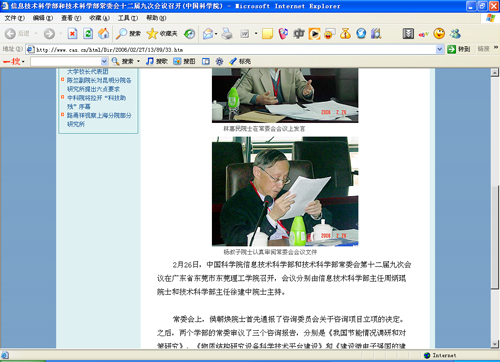Expand the search toolbar combo box
Image resolution: width=500 pixels, height=362 pixels.
pos(104,61)
